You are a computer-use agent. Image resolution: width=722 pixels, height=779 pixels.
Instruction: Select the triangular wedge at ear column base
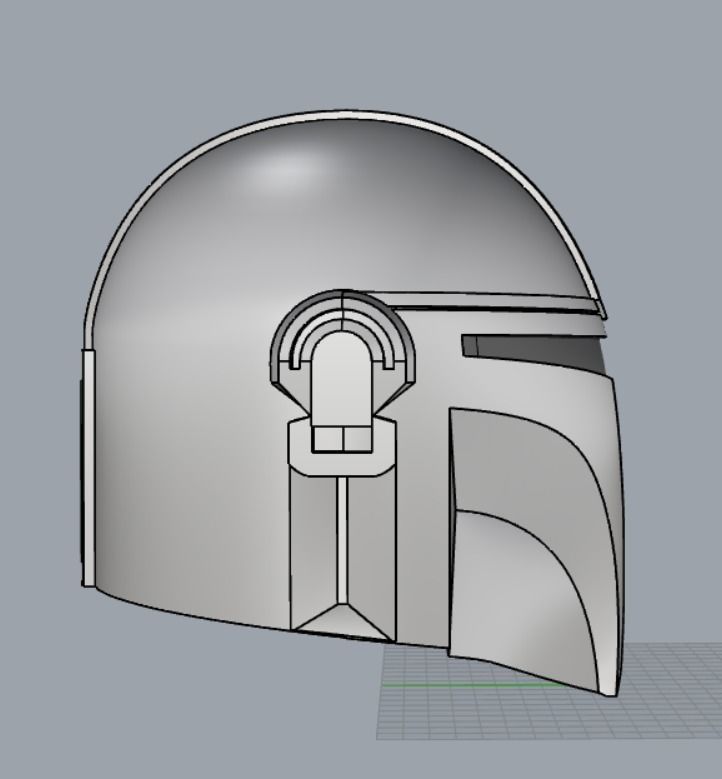[343, 621]
